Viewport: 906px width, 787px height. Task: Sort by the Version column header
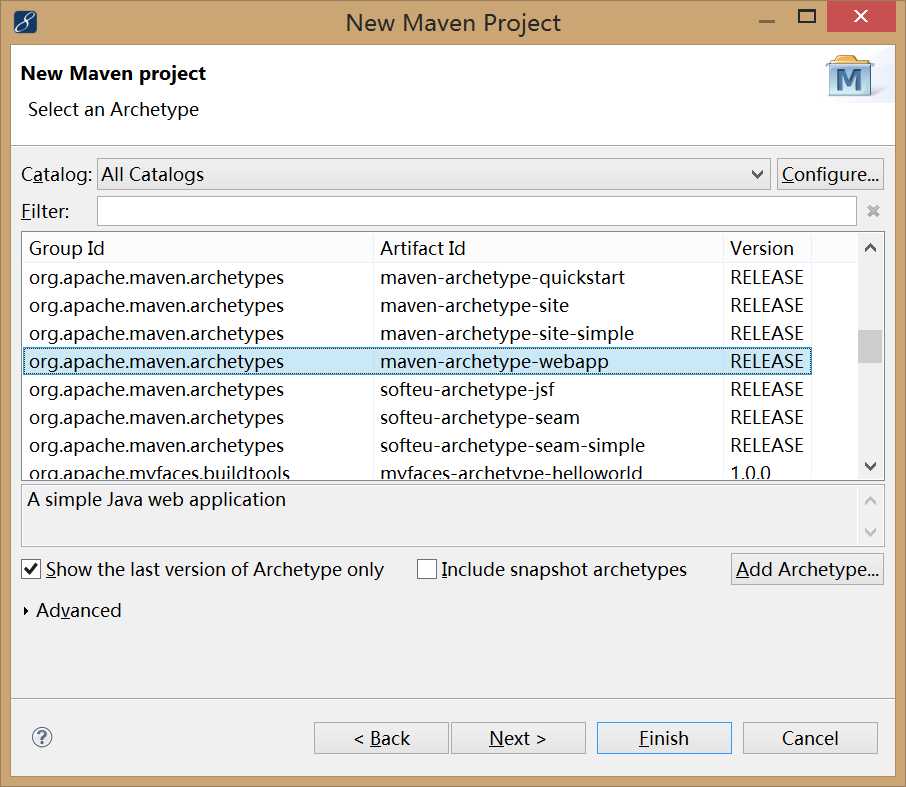[767, 248]
